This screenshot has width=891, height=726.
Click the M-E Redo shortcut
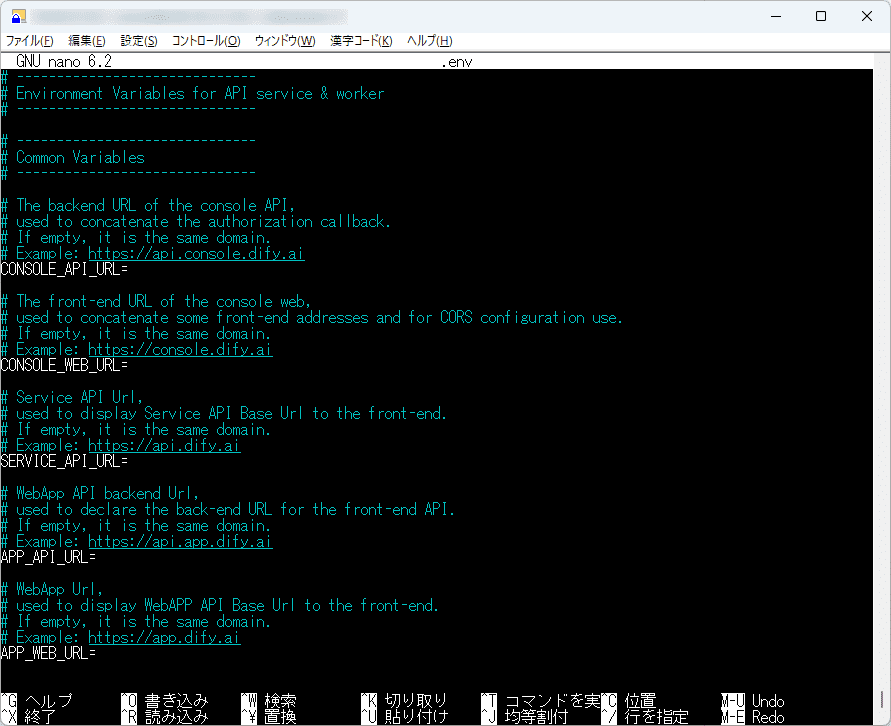point(751,716)
